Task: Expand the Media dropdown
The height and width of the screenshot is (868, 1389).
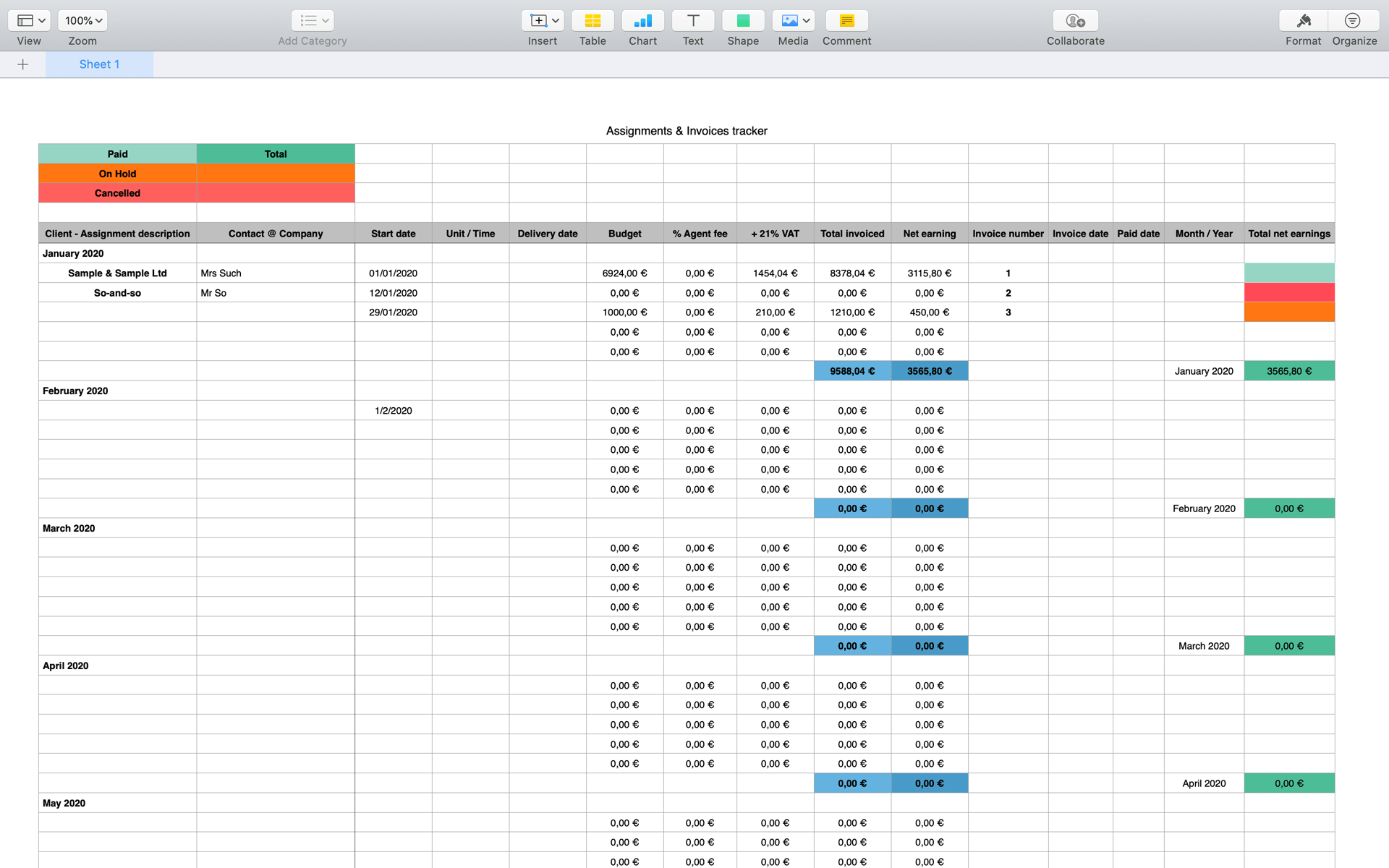Action: pyautogui.click(x=794, y=21)
